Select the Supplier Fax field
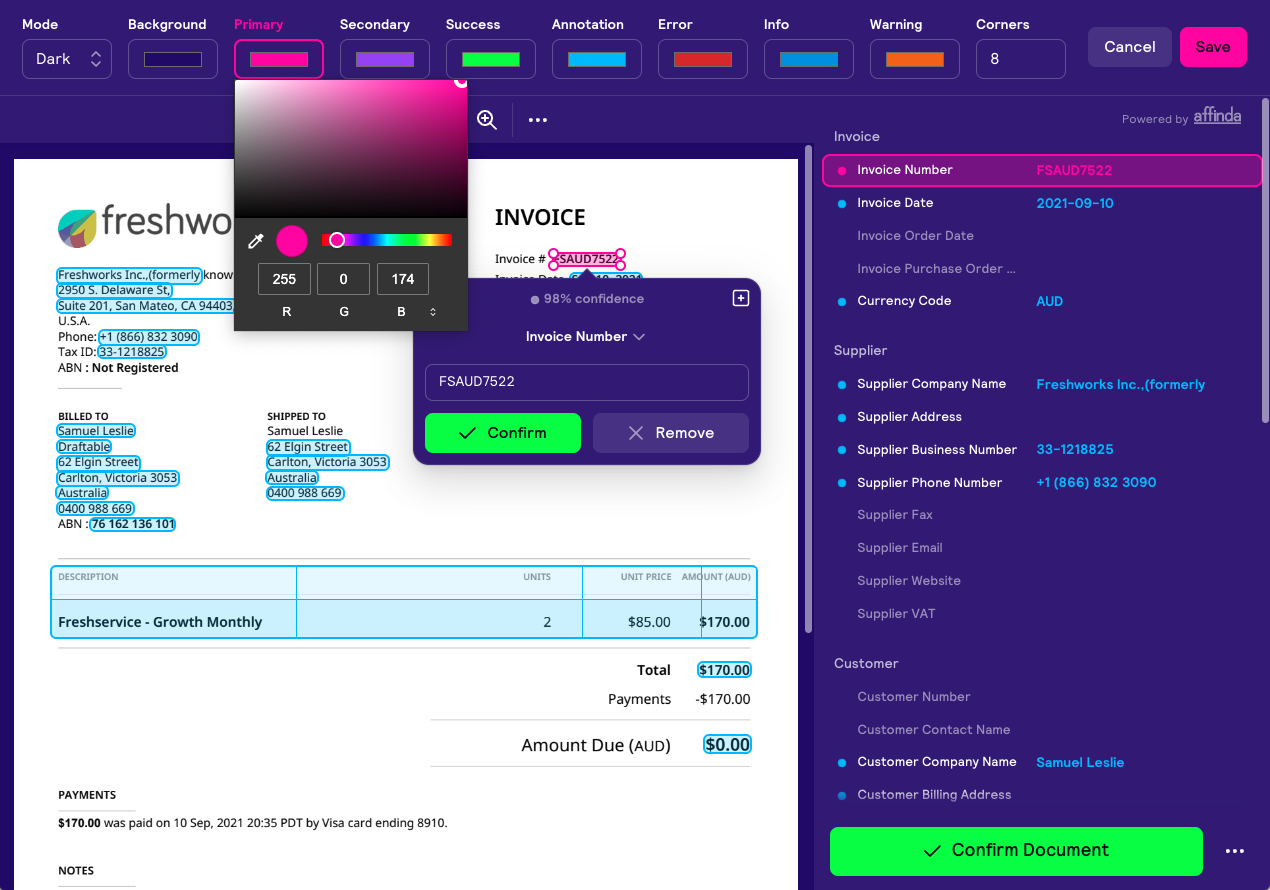Screen dimensions: 1270x890 (x=1042, y=515)
